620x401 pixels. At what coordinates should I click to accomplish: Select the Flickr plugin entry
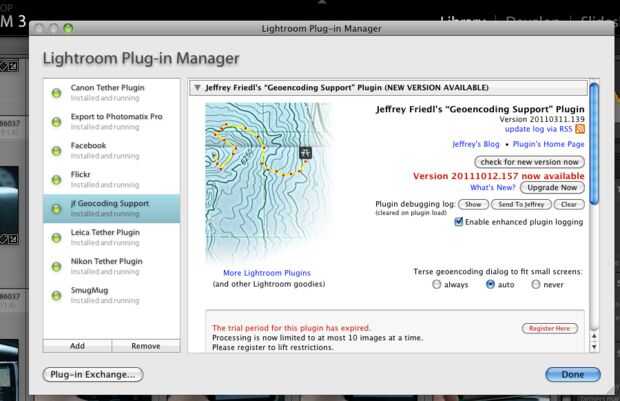click(x=112, y=180)
